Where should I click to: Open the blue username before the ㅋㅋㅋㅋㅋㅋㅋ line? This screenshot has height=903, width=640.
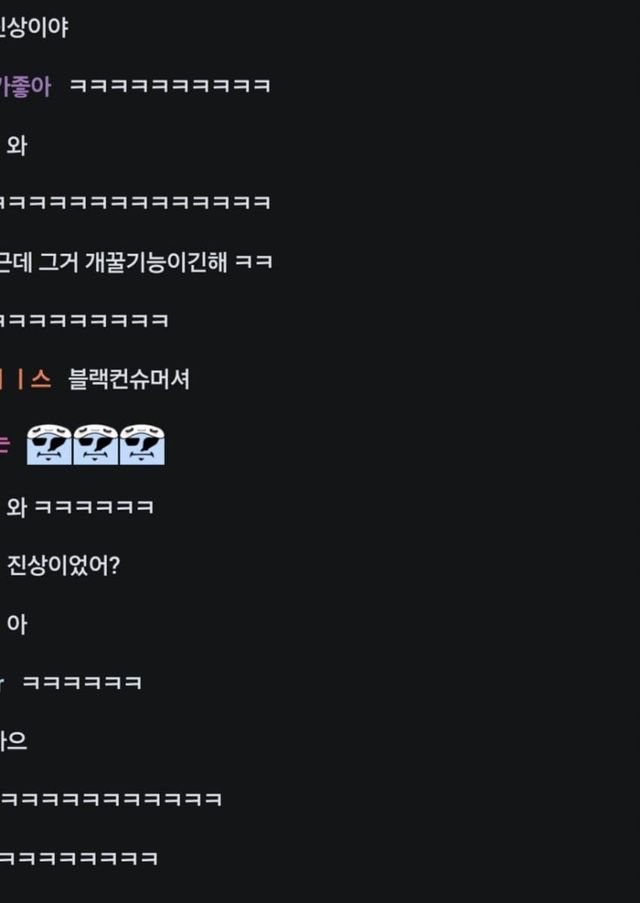coord(2,684)
